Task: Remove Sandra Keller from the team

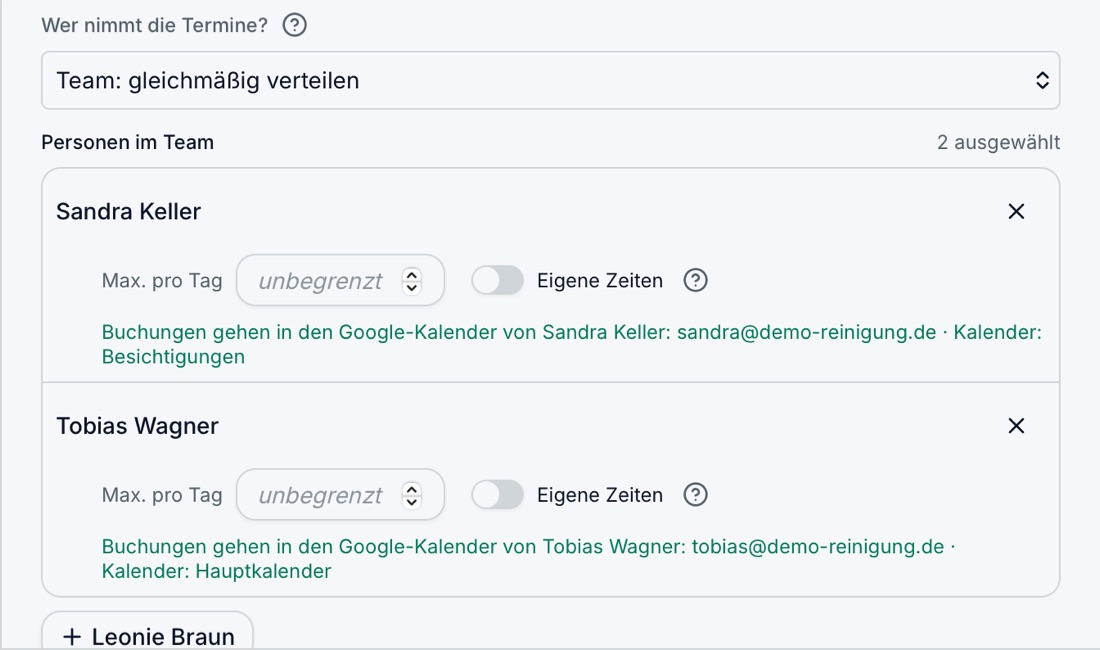Action: 1016,211
